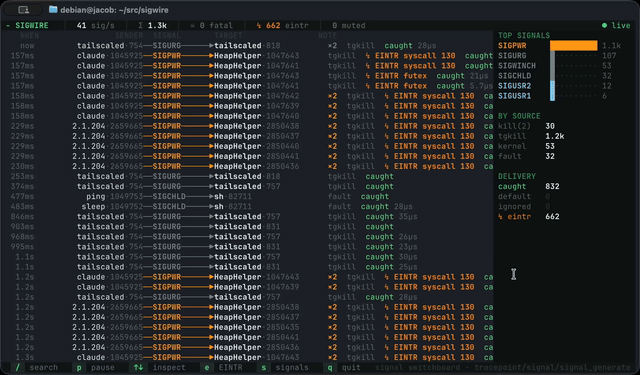Click the WHEN column header
Image resolution: width=640 pixels, height=375 pixels.
coord(29,36)
